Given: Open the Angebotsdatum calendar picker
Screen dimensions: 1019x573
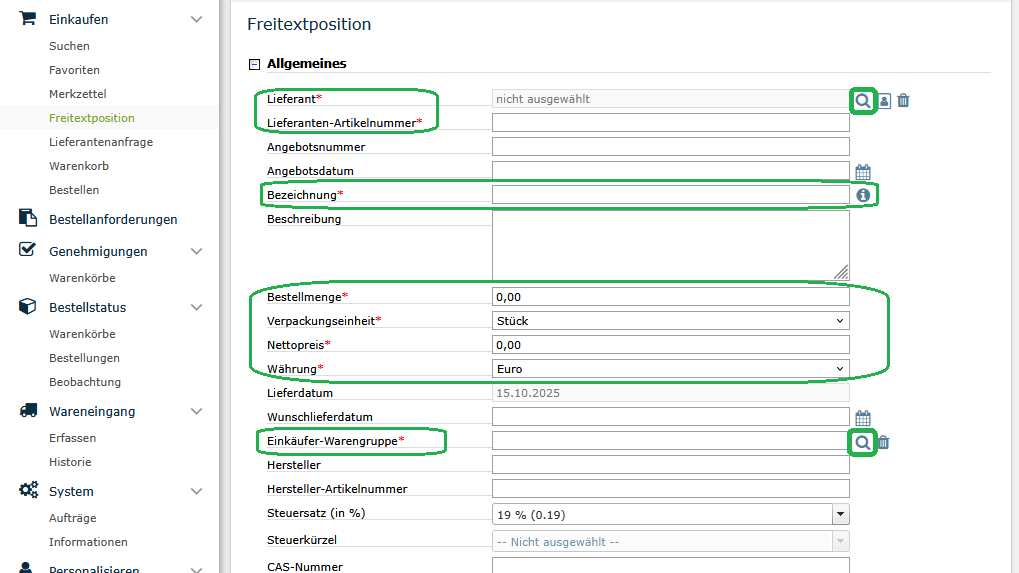Looking at the screenshot, I should [863, 172].
